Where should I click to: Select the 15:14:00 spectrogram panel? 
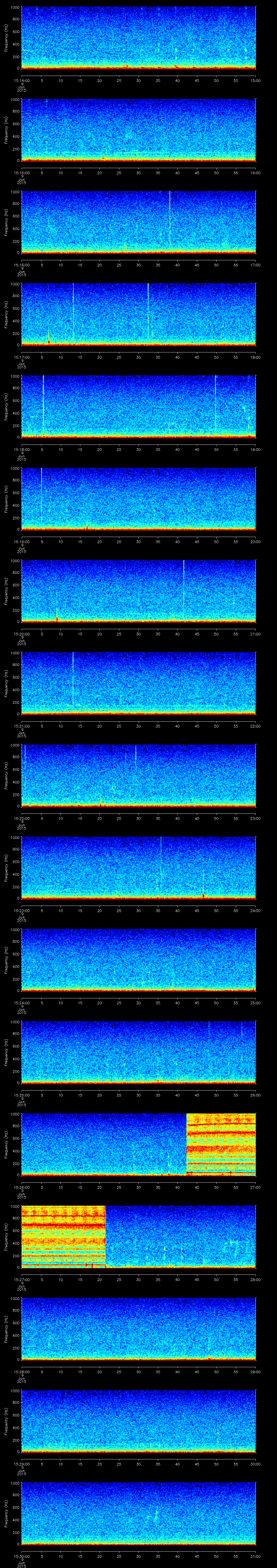click(x=138, y=38)
